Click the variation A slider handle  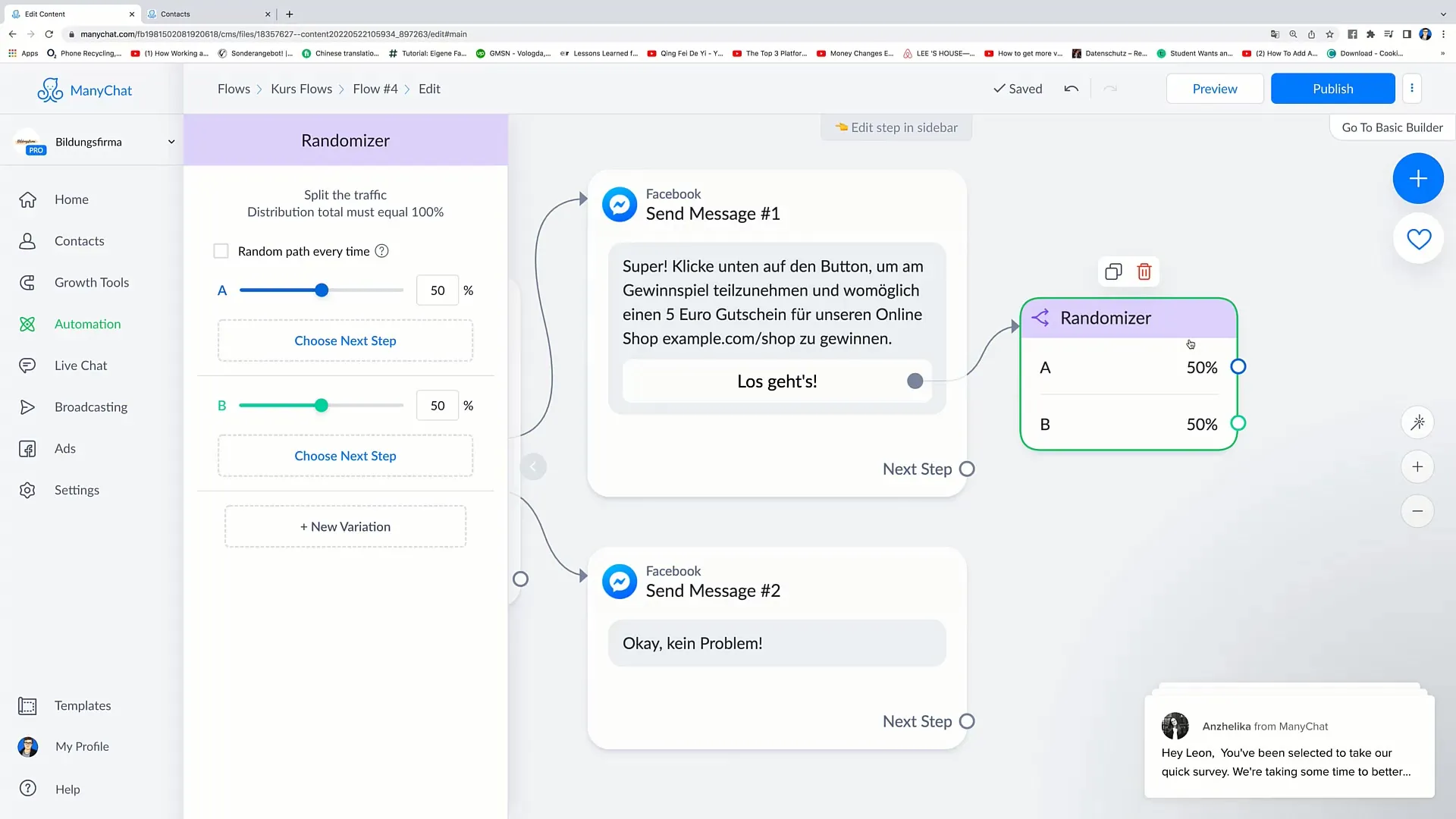pos(322,290)
